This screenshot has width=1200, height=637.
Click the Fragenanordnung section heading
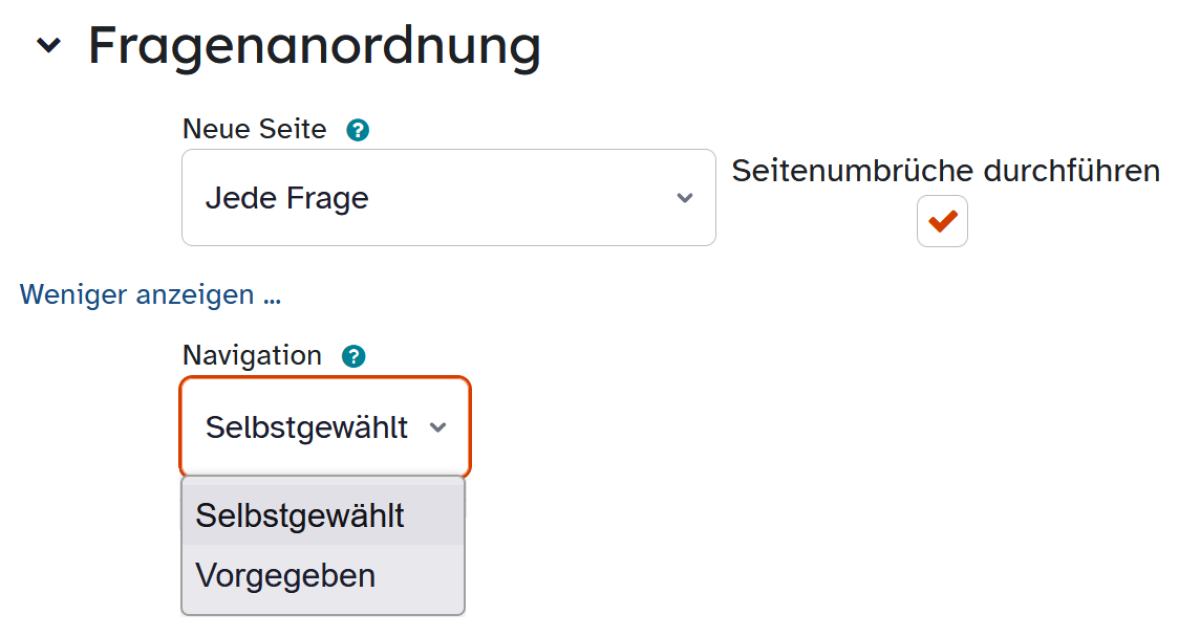(x=314, y=45)
